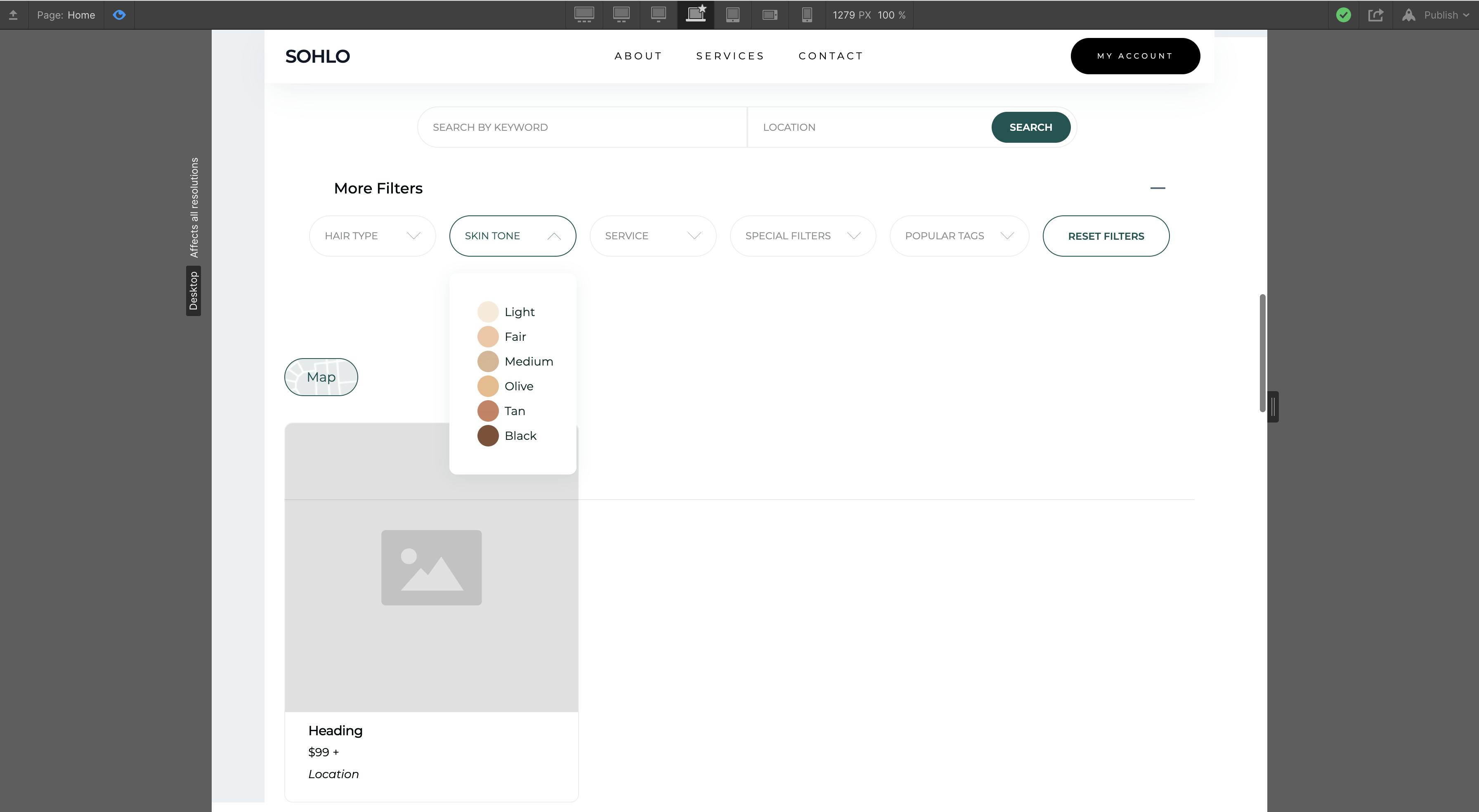Click the share arrow icon in toolbar
Screen dimensions: 1479x812
click(1376, 15)
